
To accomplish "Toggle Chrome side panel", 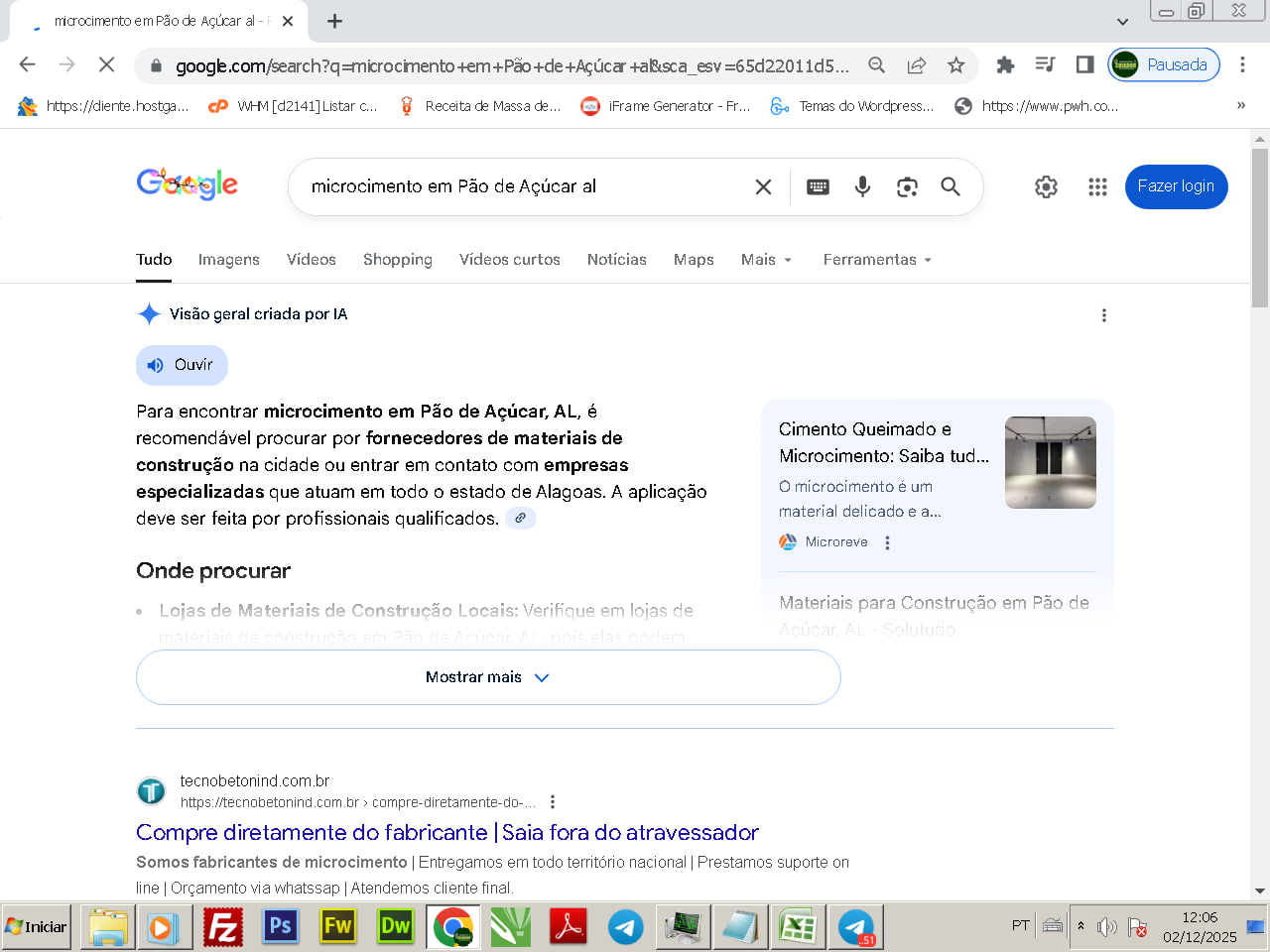I will [x=1084, y=65].
